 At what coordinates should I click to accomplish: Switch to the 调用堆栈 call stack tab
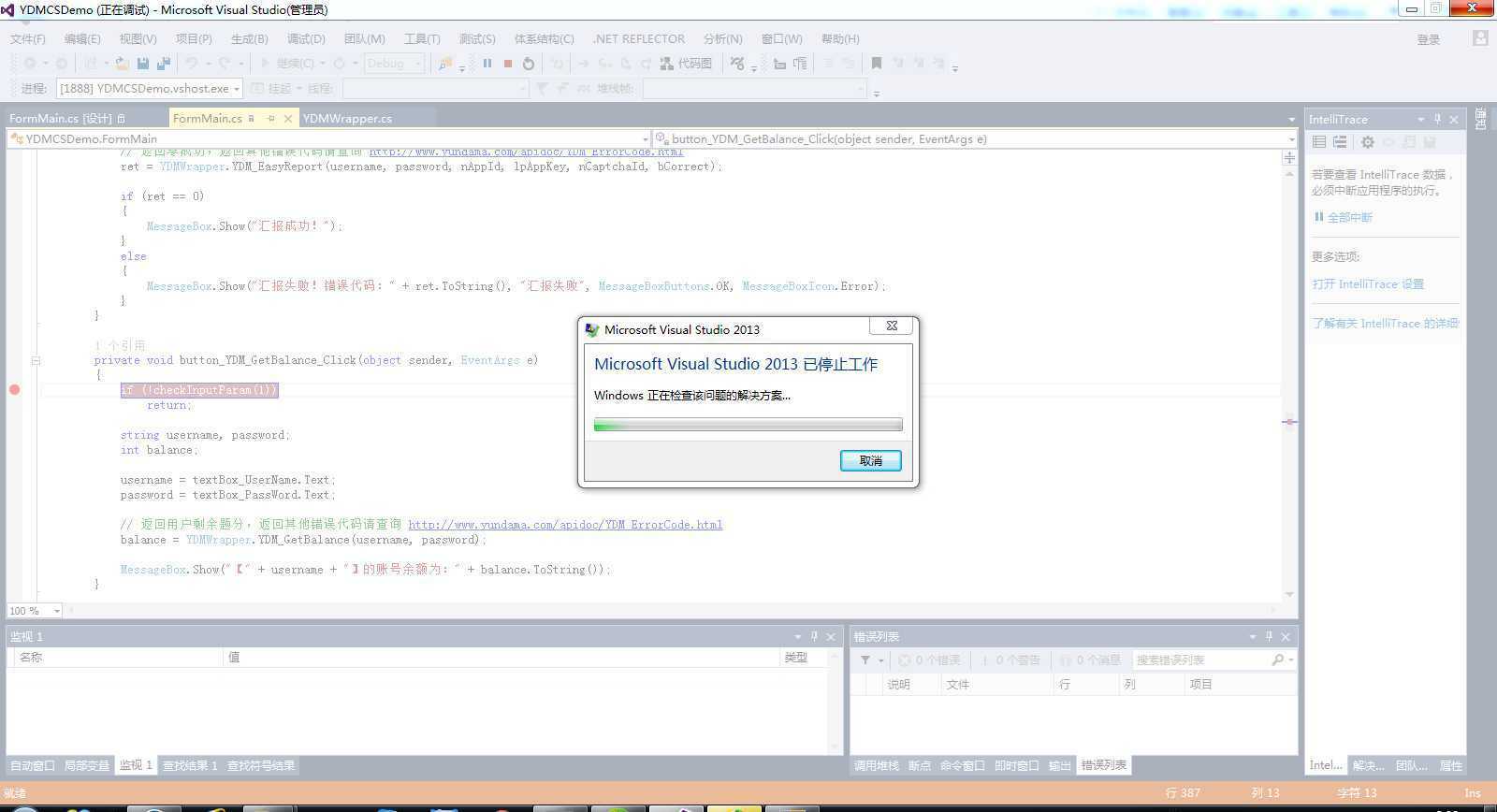pos(877,766)
